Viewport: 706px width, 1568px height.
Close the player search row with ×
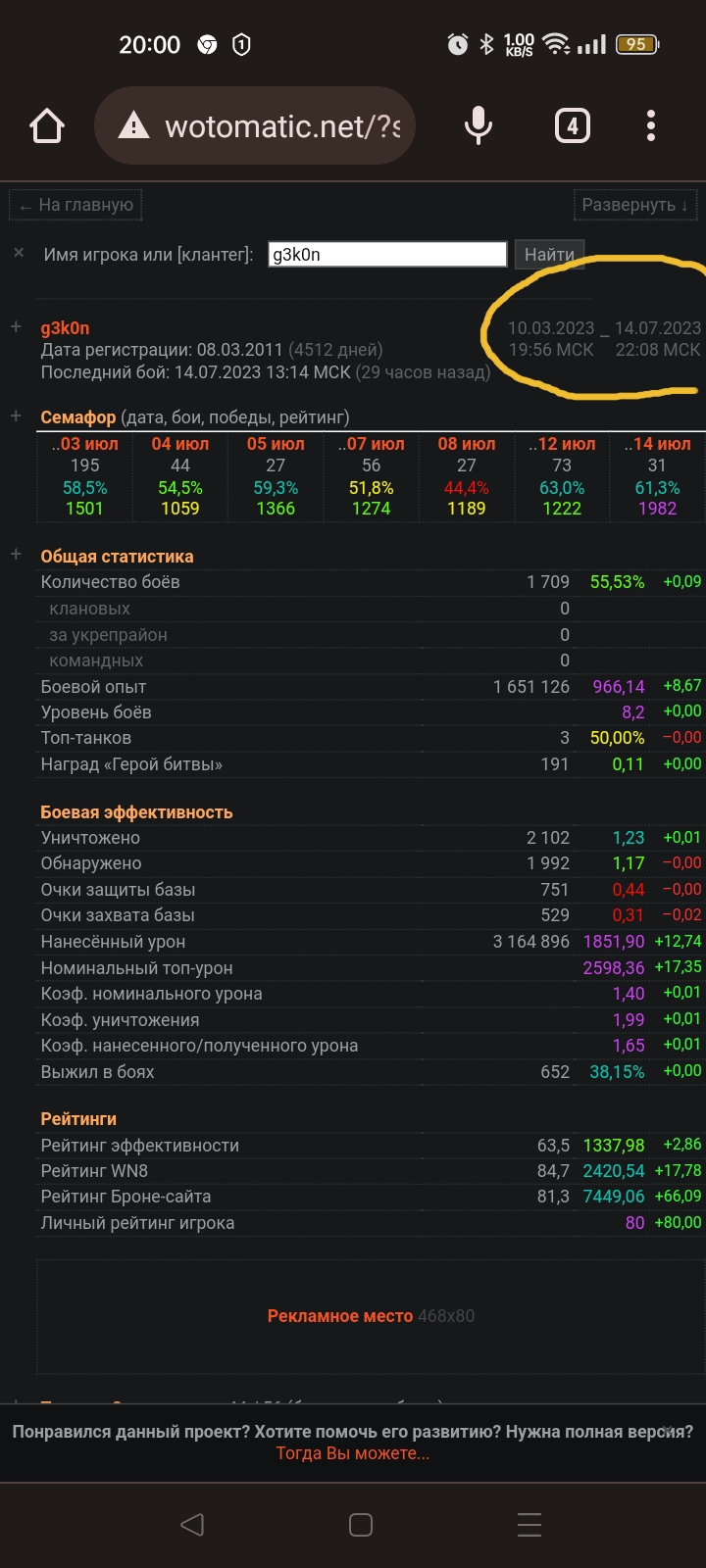pos(19,253)
